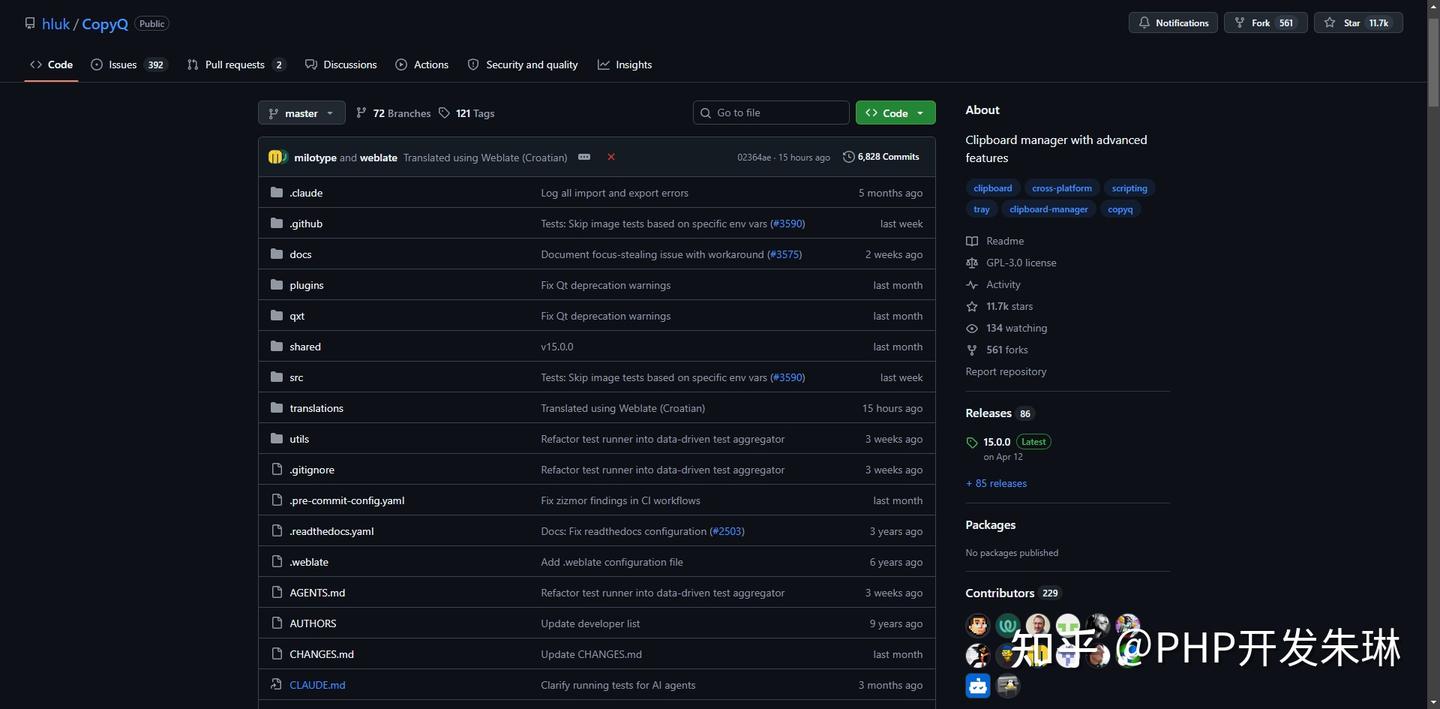Click the AUTHORS file icon
The image size is (1440, 709).
[x=277, y=623]
